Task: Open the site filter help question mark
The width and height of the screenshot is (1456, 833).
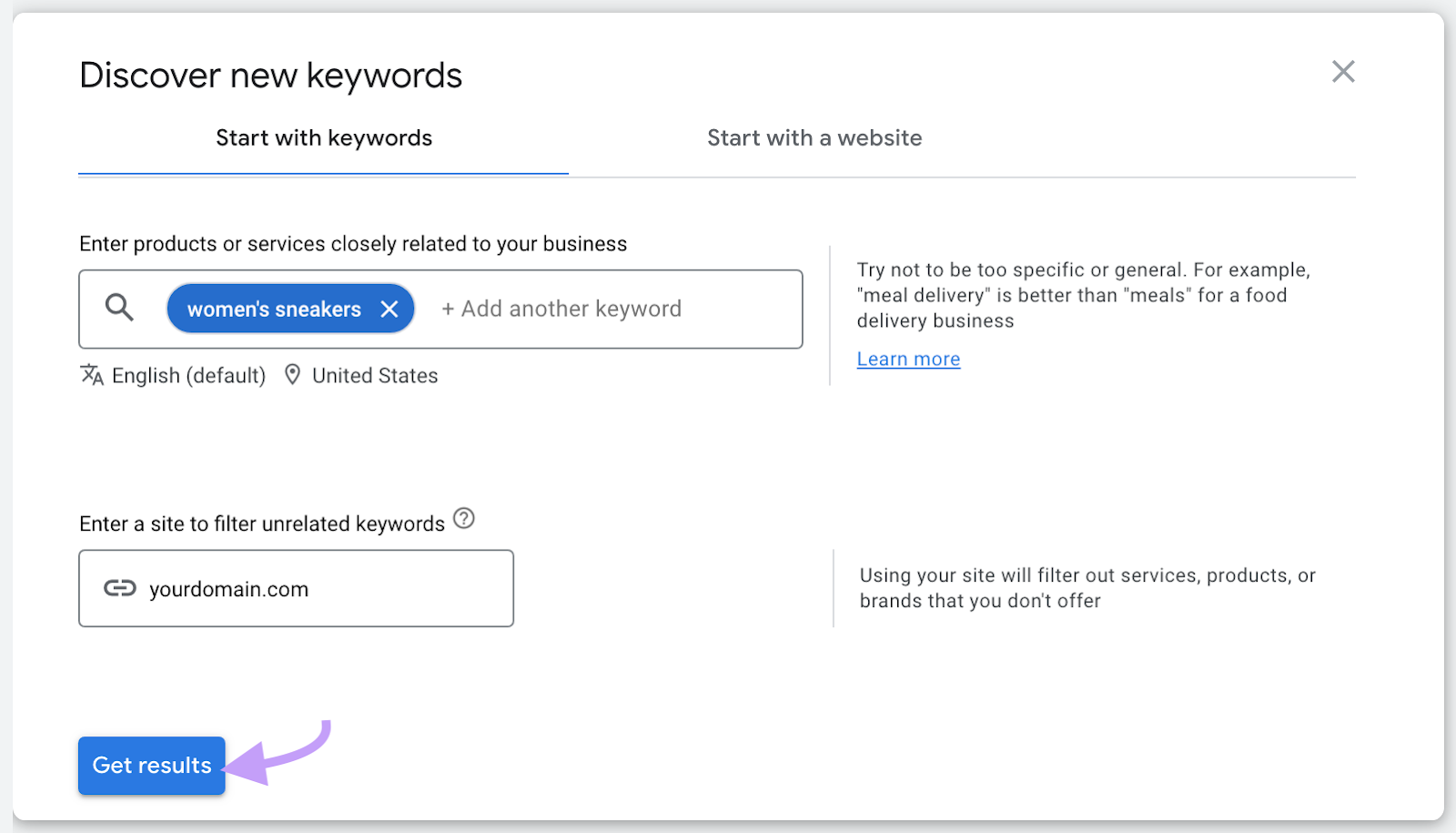Action: tap(464, 519)
